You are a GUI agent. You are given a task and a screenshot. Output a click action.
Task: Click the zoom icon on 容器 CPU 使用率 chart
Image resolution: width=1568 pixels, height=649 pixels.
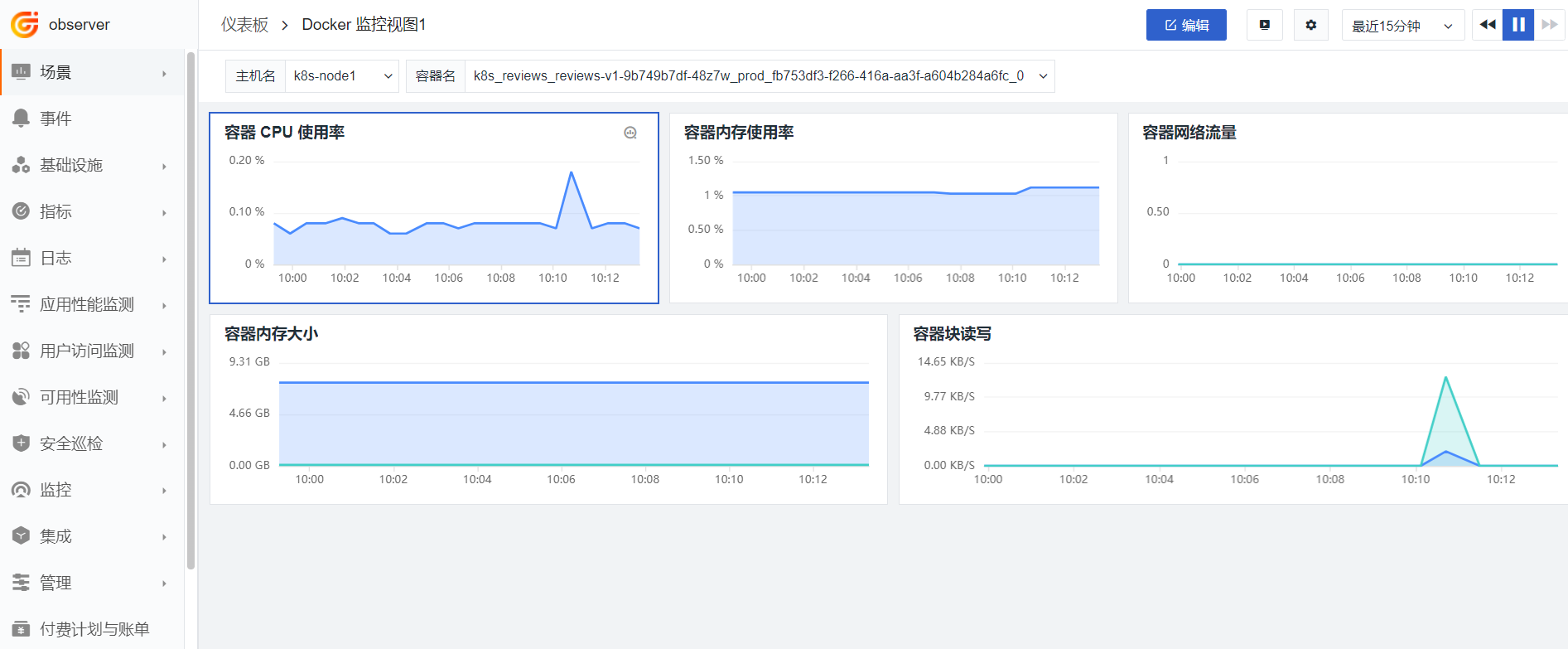[630, 133]
